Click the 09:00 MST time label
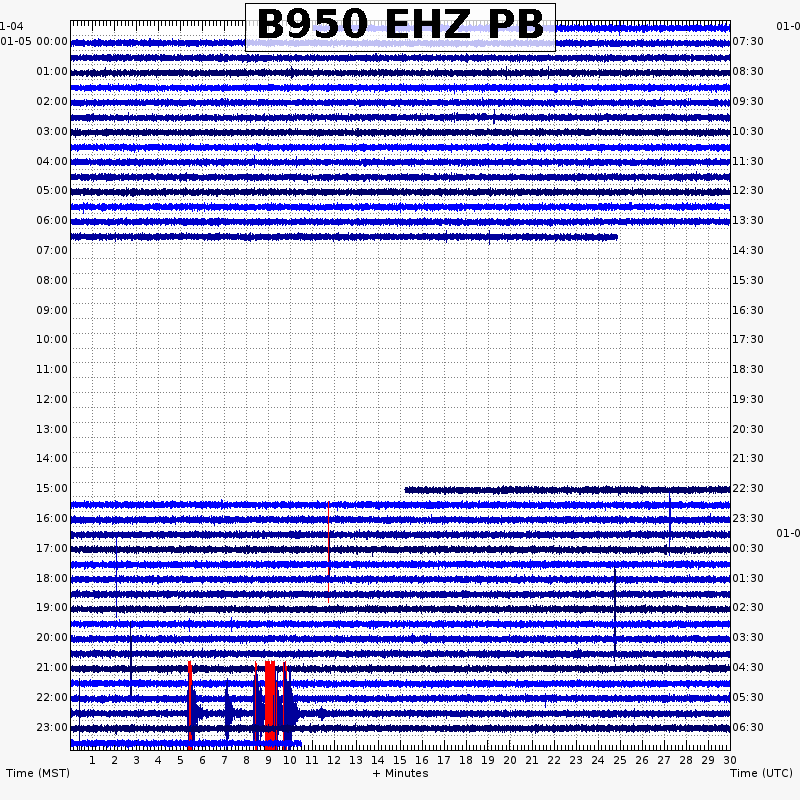 [52, 311]
